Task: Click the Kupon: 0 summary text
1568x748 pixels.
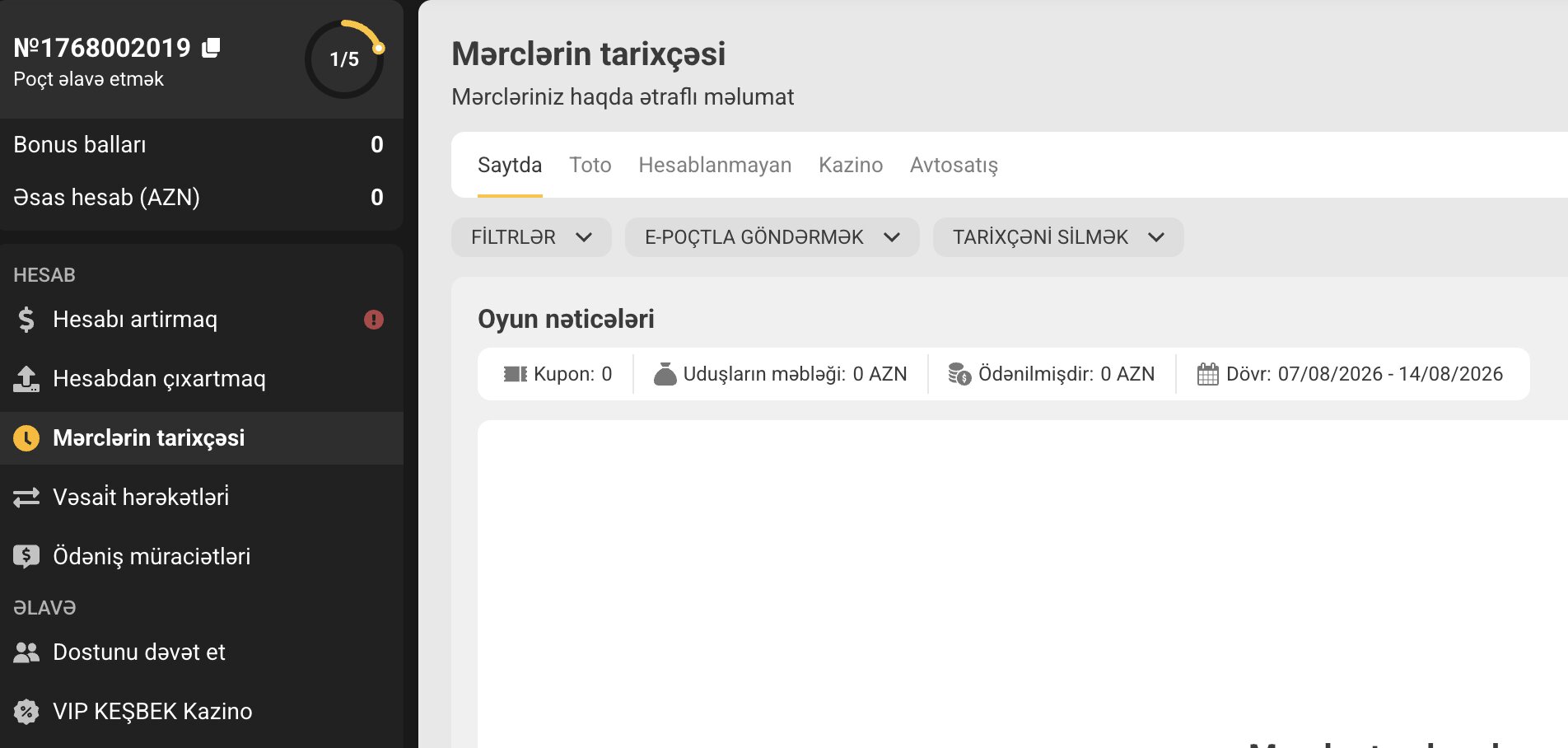Action: pyautogui.click(x=573, y=374)
